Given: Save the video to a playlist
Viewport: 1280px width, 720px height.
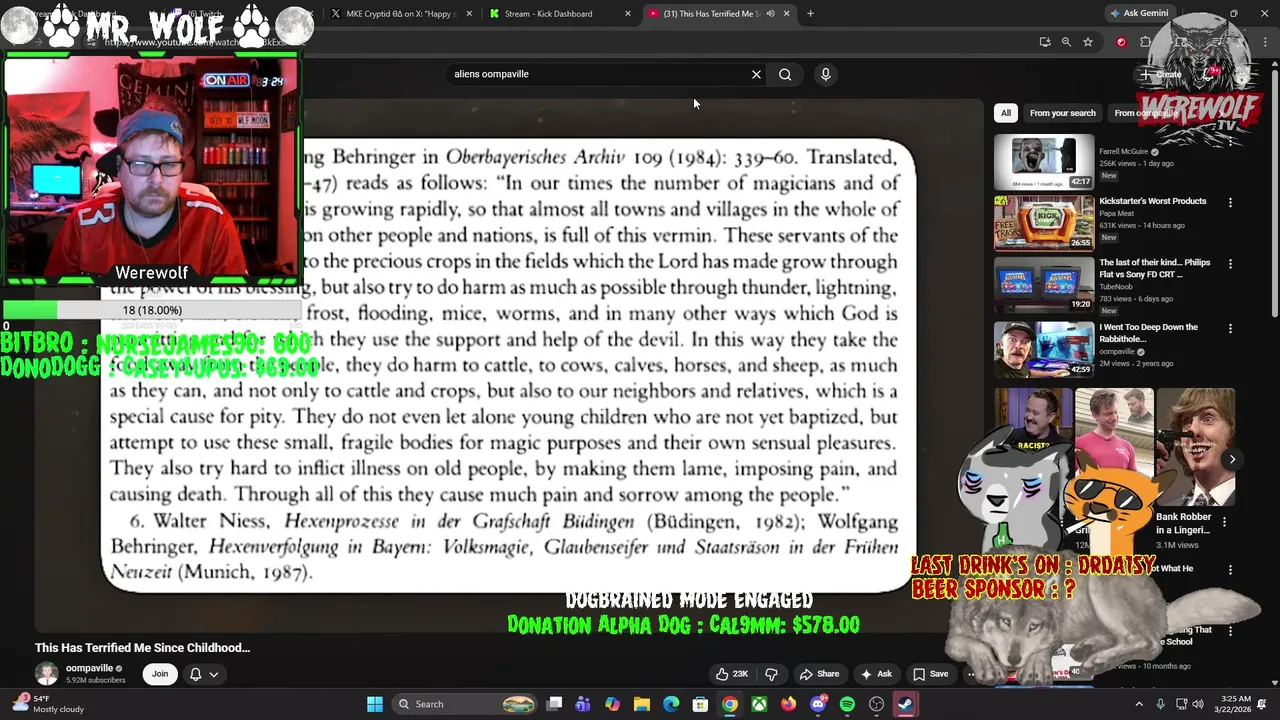Looking at the screenshot, I should (930, 674).
